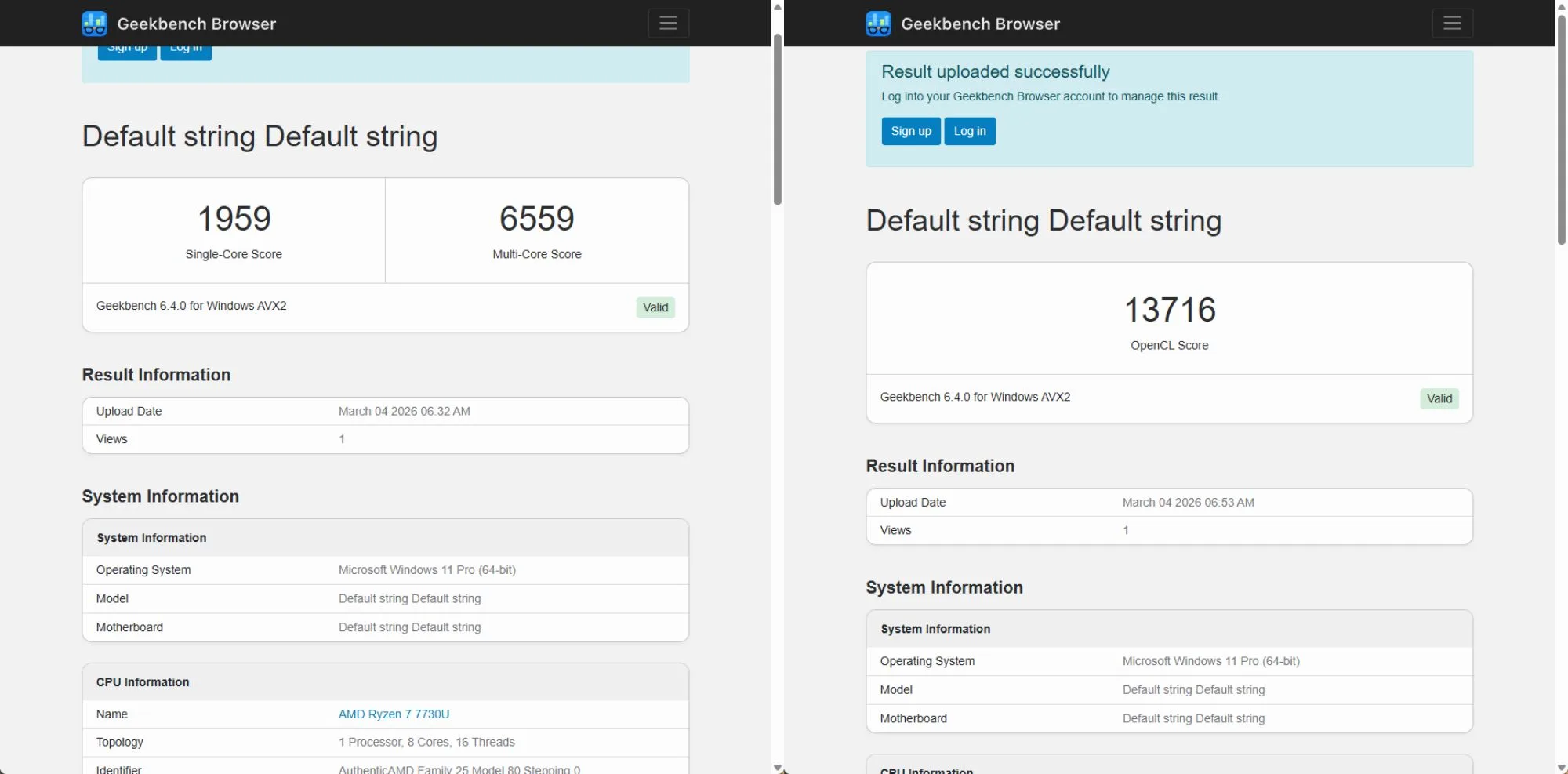Screen dimensions: 1568x774
Task: Click the Valid badge beside the CPU scores
Action: (655, 307)
